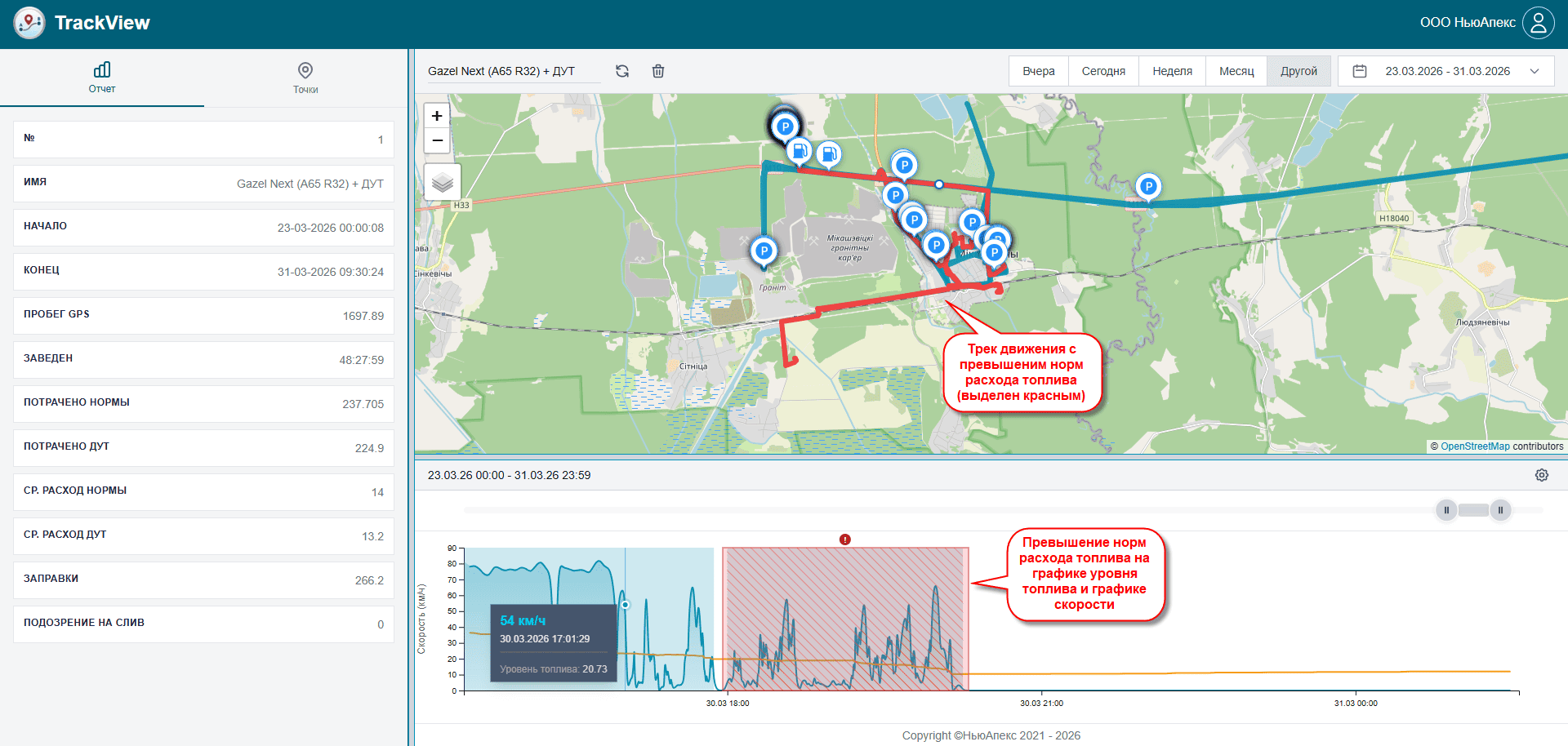
Task: Zoom in on the map
Action: coord(437,116)
